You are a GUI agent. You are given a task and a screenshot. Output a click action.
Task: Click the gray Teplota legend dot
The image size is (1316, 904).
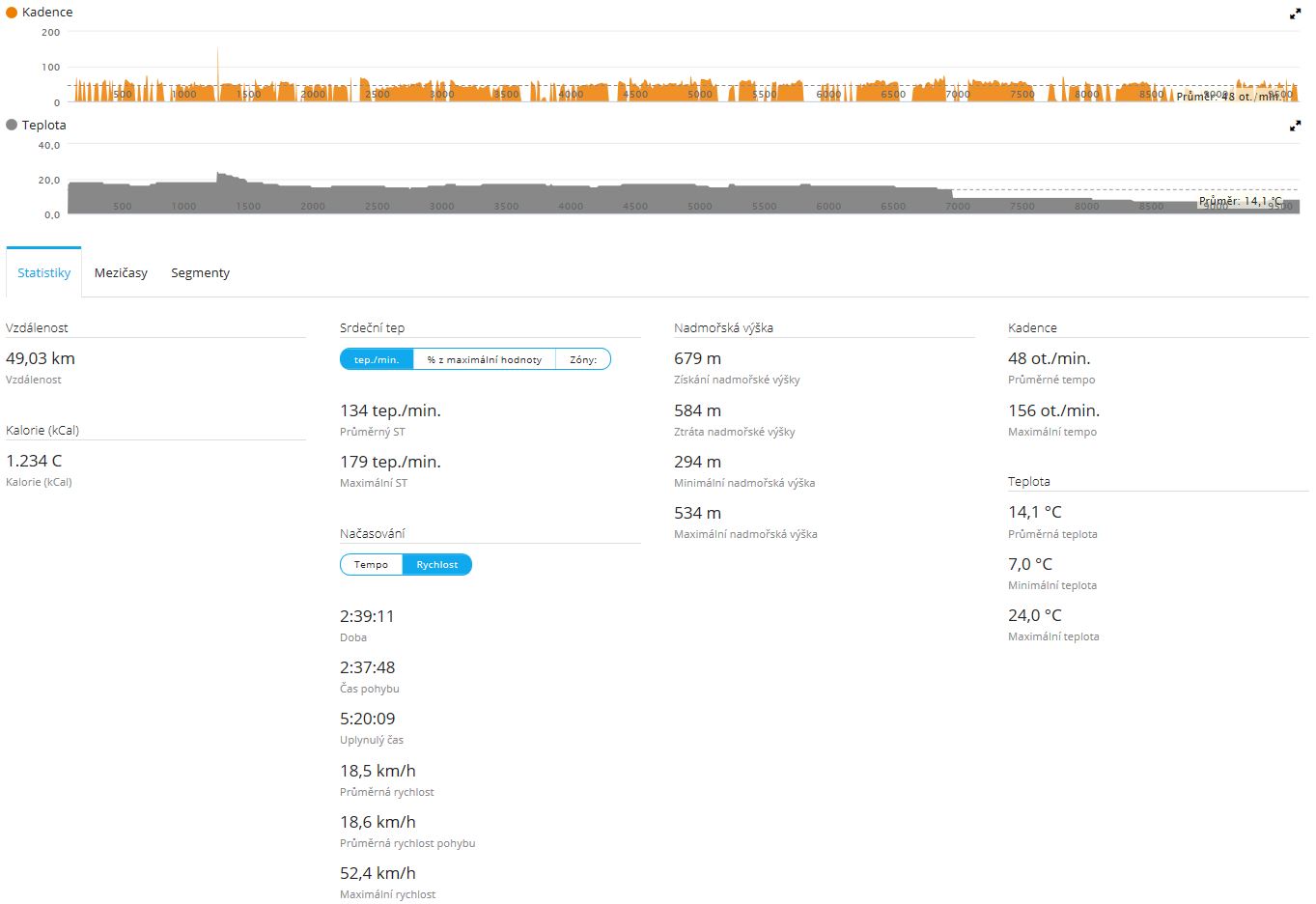click(12, 125)
